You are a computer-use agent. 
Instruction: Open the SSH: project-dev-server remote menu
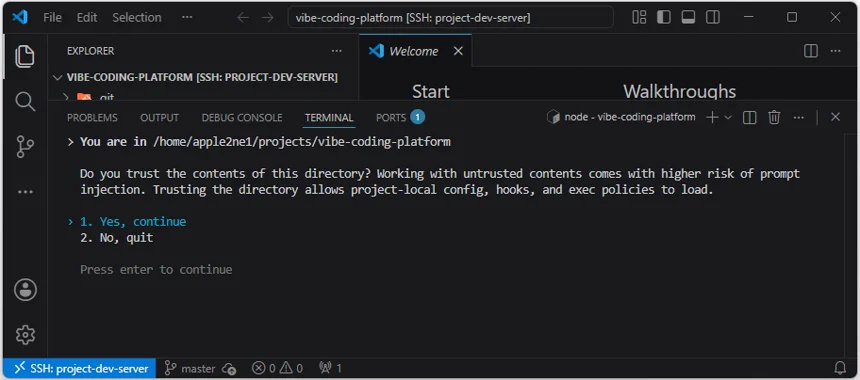pos(80,368)
